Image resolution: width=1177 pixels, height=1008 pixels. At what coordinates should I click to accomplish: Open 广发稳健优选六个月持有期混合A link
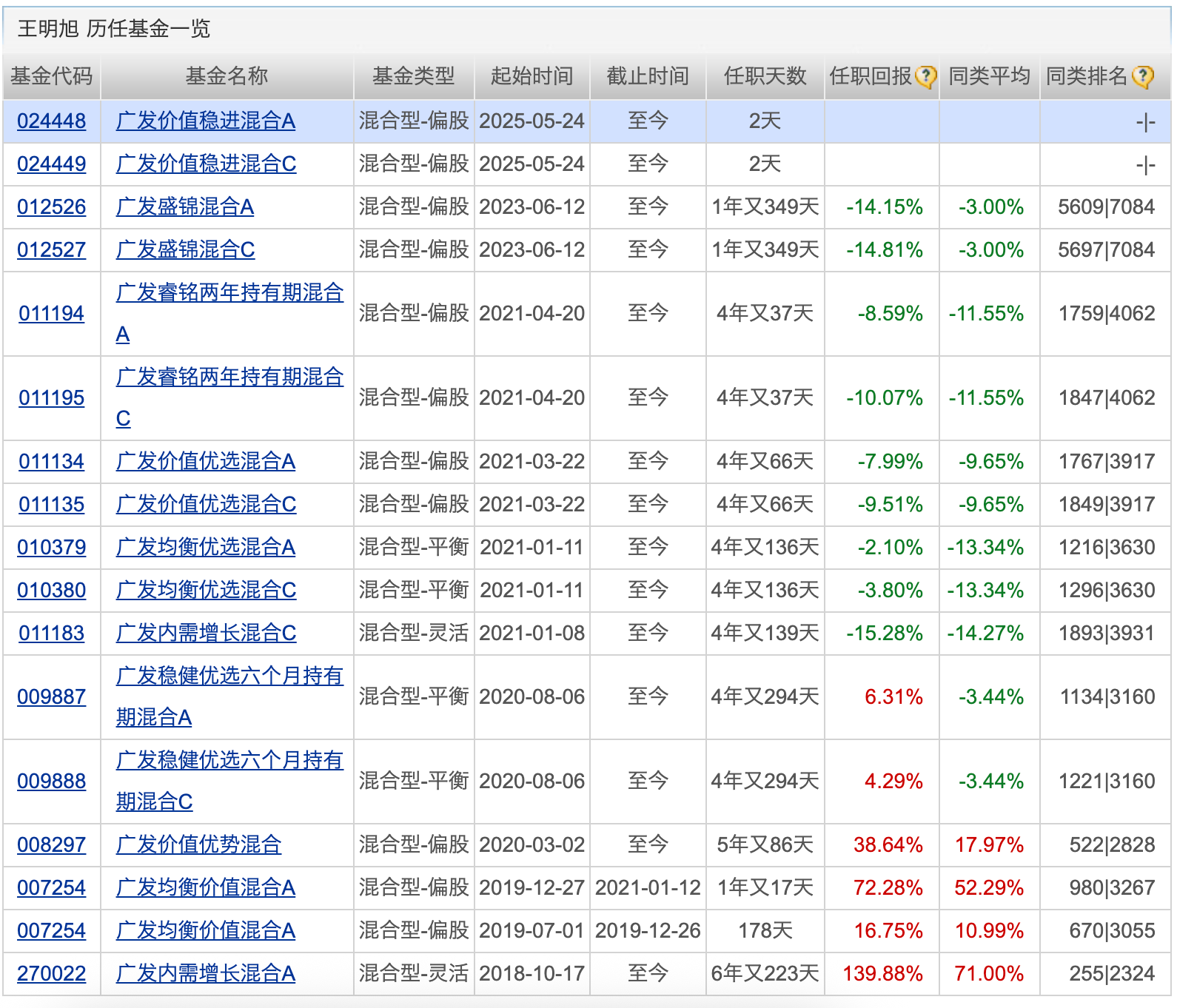tap(229, 697)
